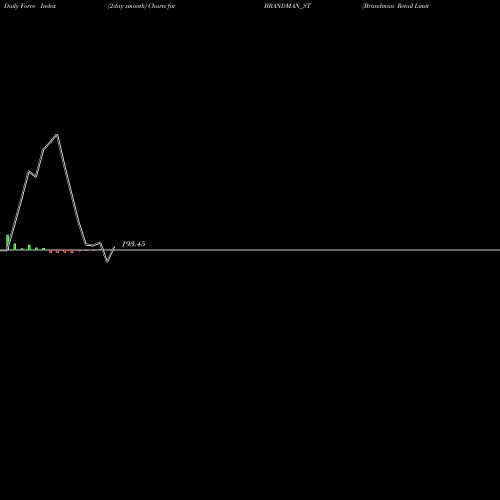Click the 'Daily Force Index' title text
Viewport: 500px width, 500px height.
point(30,6)
